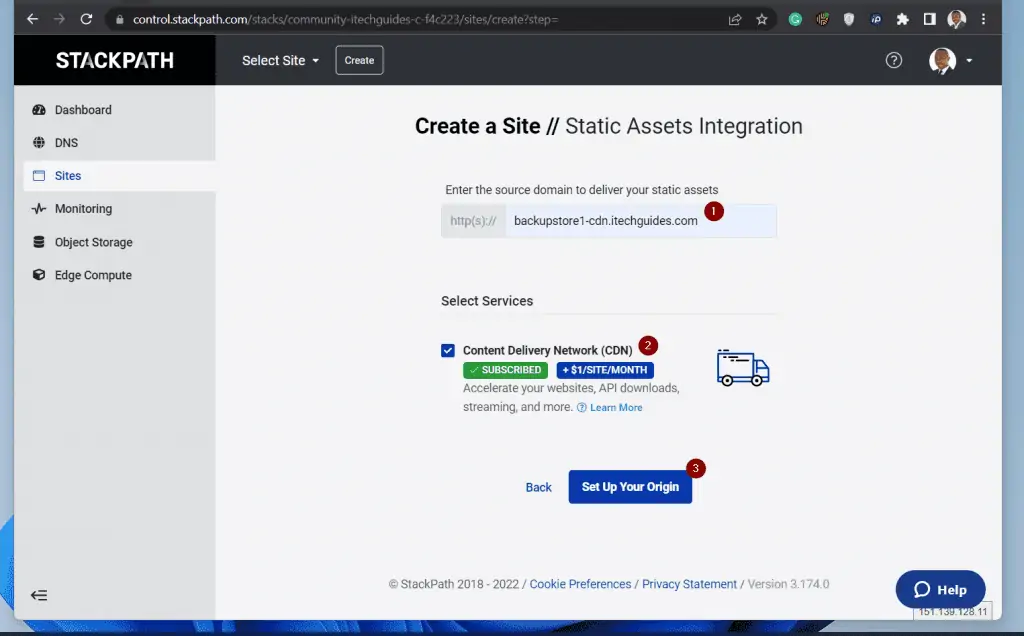The height and width of the screenshot is (636, 1024).
Task: Click the http(s):// prefix label
Action: pyautogui.click(x=473, y=221)
